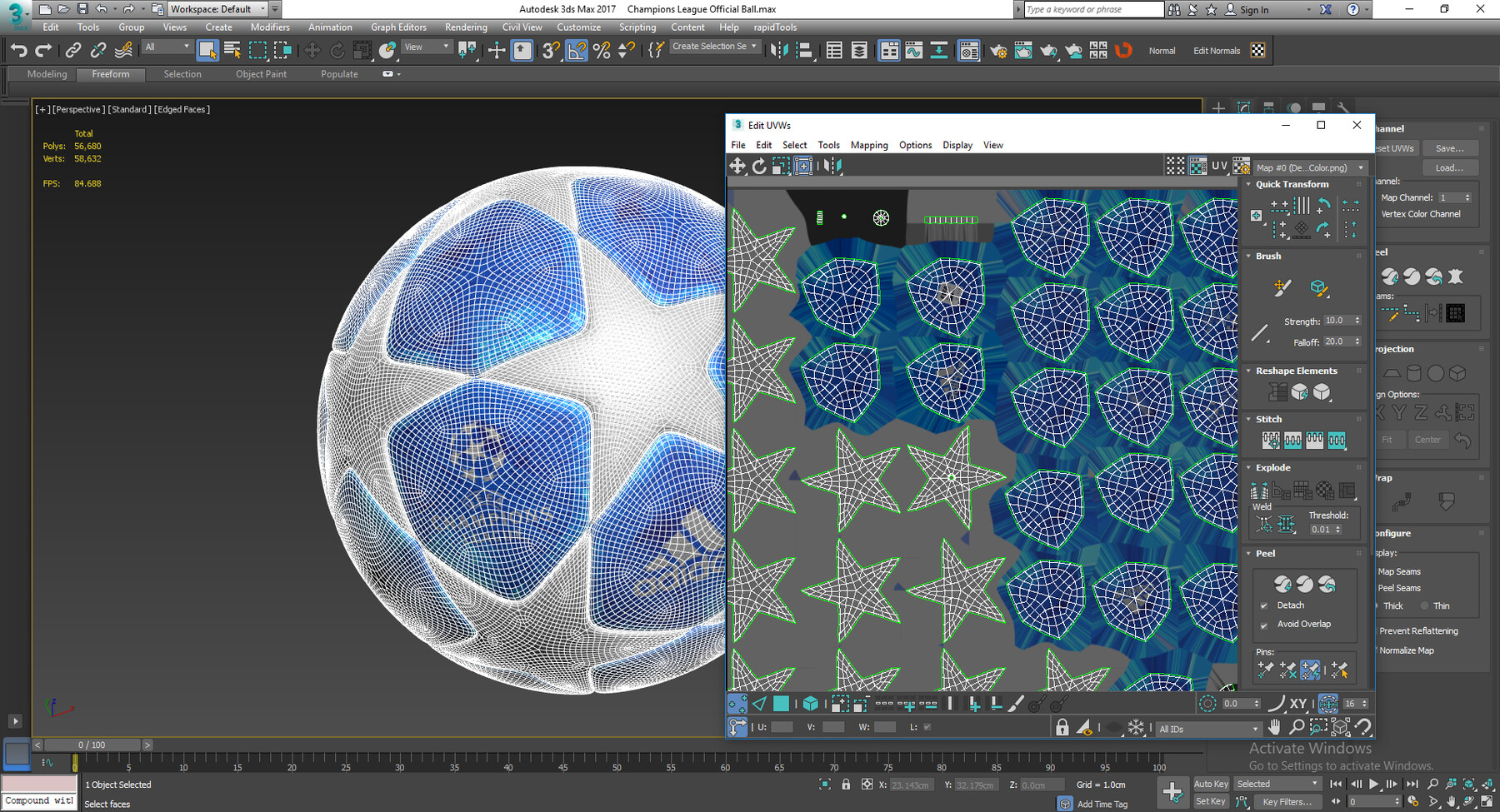The image size is (1500, 812).
Task: Click the 0 / 100 time slider
Action: point(92,745)
